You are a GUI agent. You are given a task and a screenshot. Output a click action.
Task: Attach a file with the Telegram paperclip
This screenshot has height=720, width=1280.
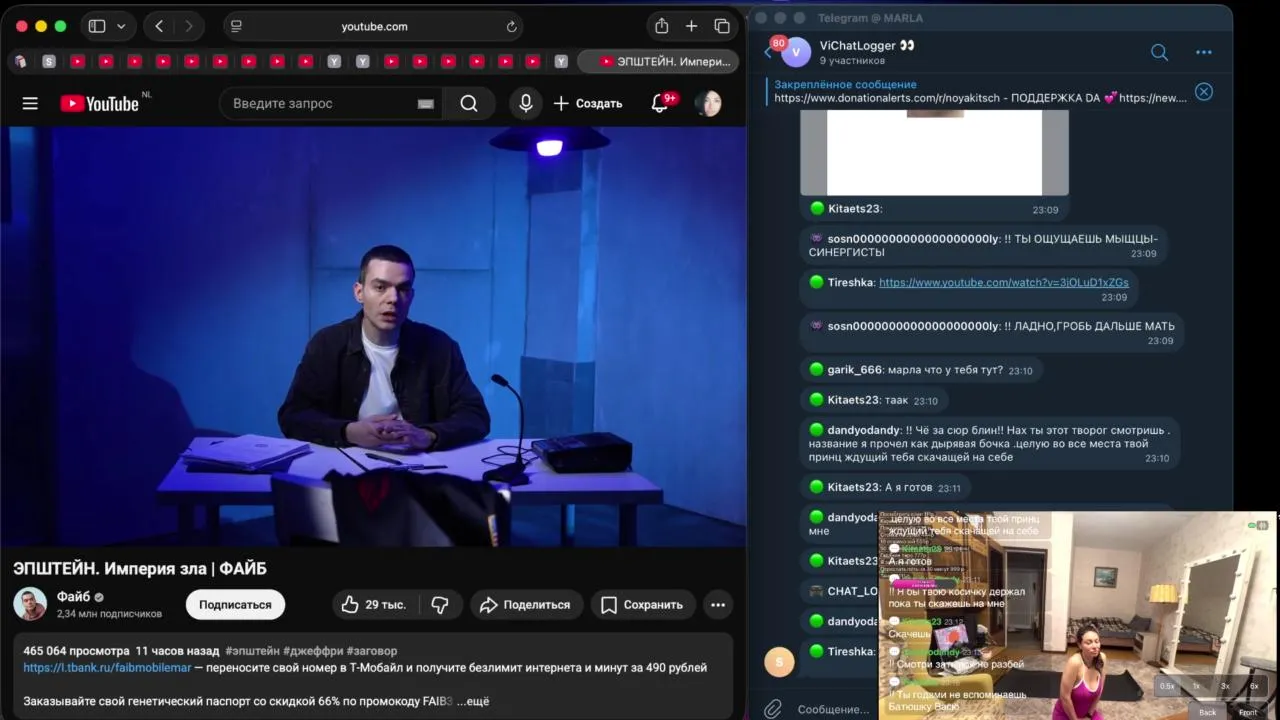772,709
